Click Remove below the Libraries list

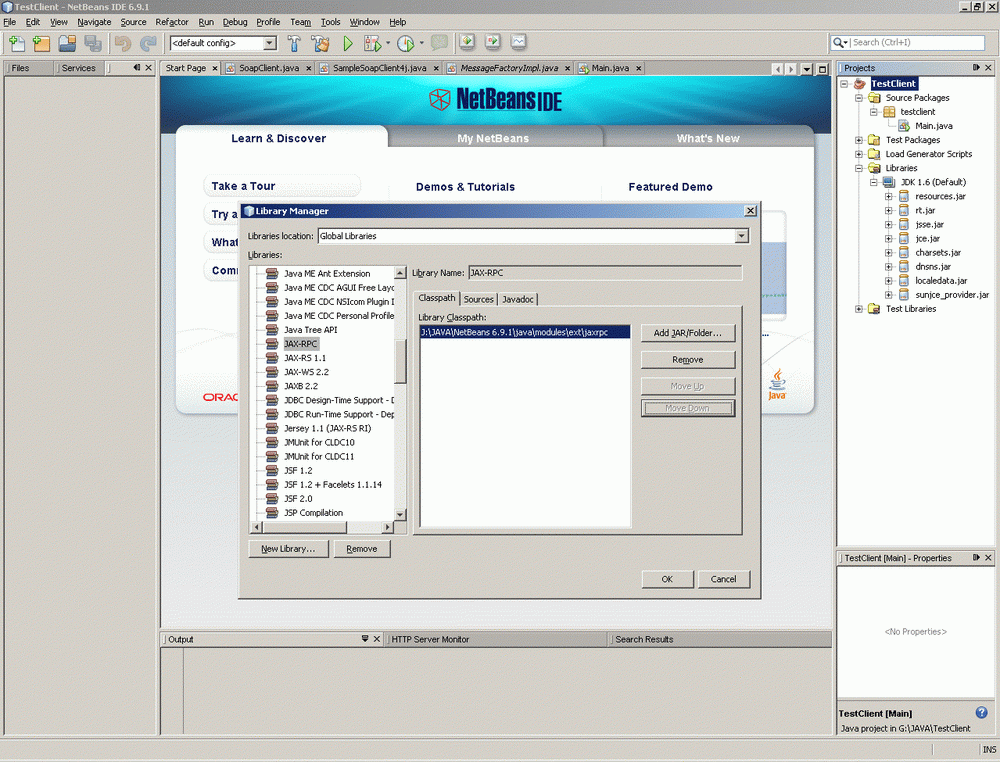pos(362,549)
